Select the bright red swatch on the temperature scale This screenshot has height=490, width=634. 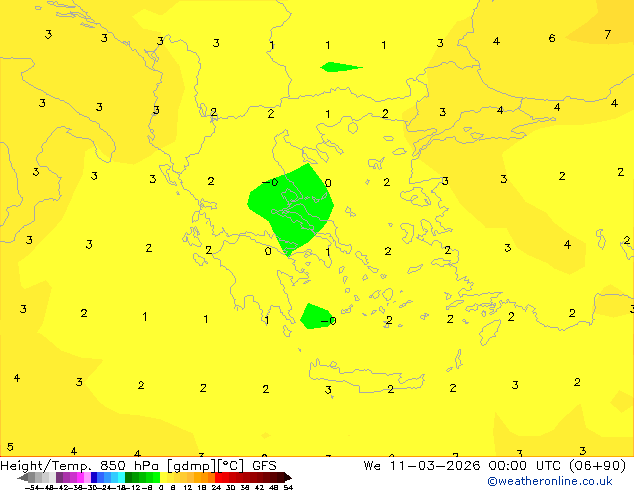(218, 477)
